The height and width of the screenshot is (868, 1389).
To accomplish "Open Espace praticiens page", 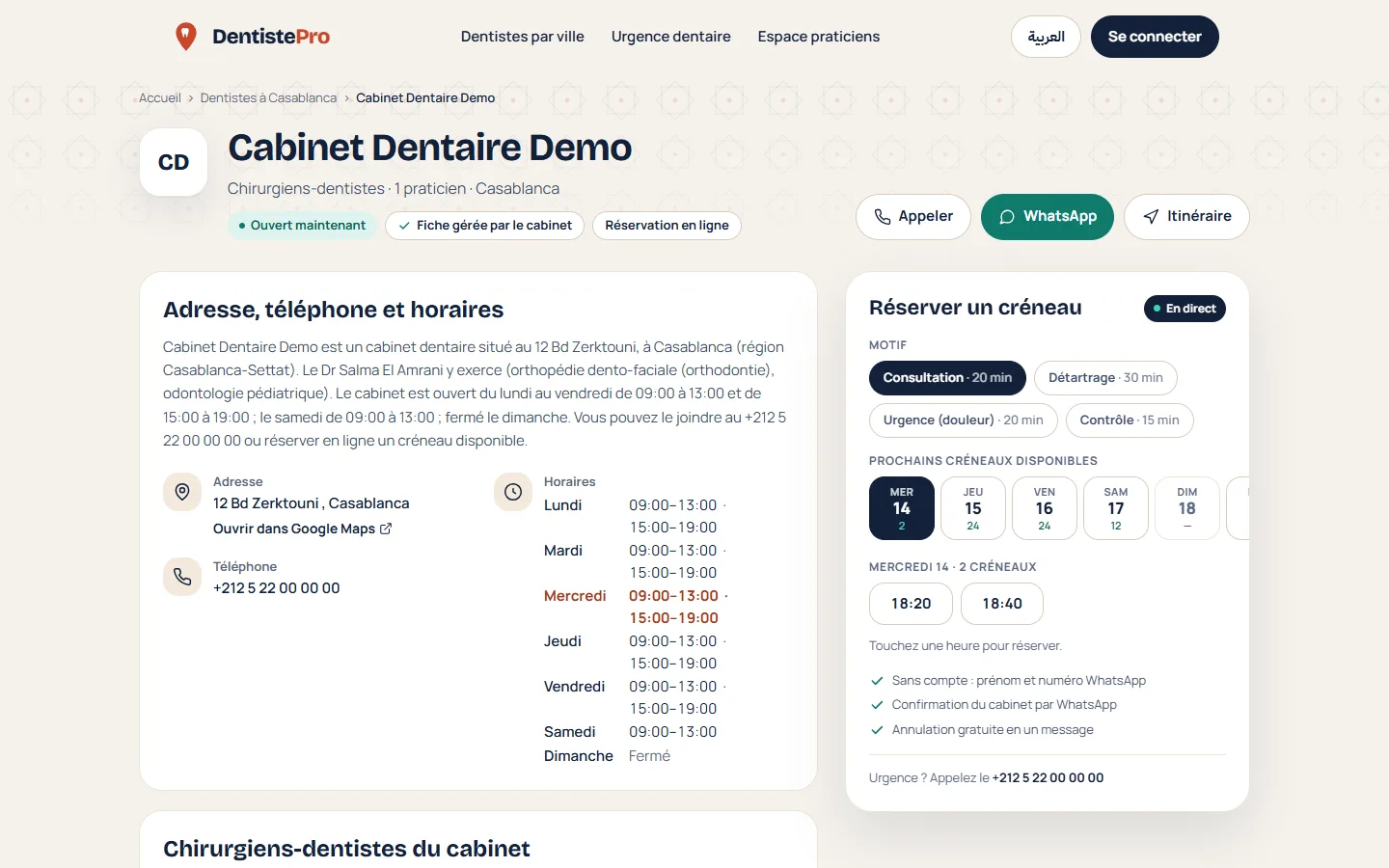I will [x=819, y=37].
